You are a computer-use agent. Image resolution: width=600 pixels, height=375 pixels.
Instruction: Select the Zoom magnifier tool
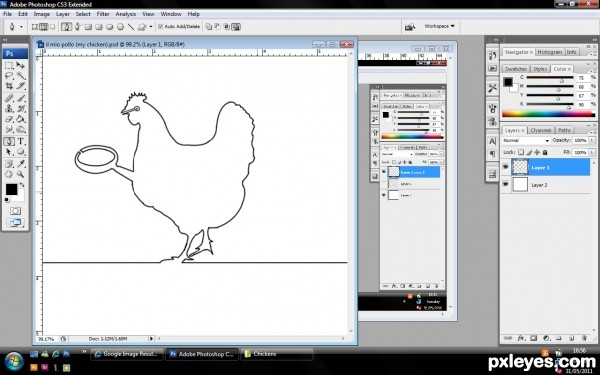point(21,174)
